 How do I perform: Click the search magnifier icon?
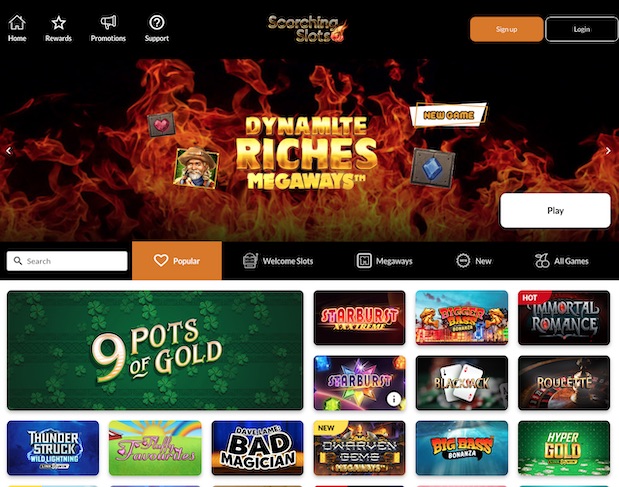click(18, 261)
